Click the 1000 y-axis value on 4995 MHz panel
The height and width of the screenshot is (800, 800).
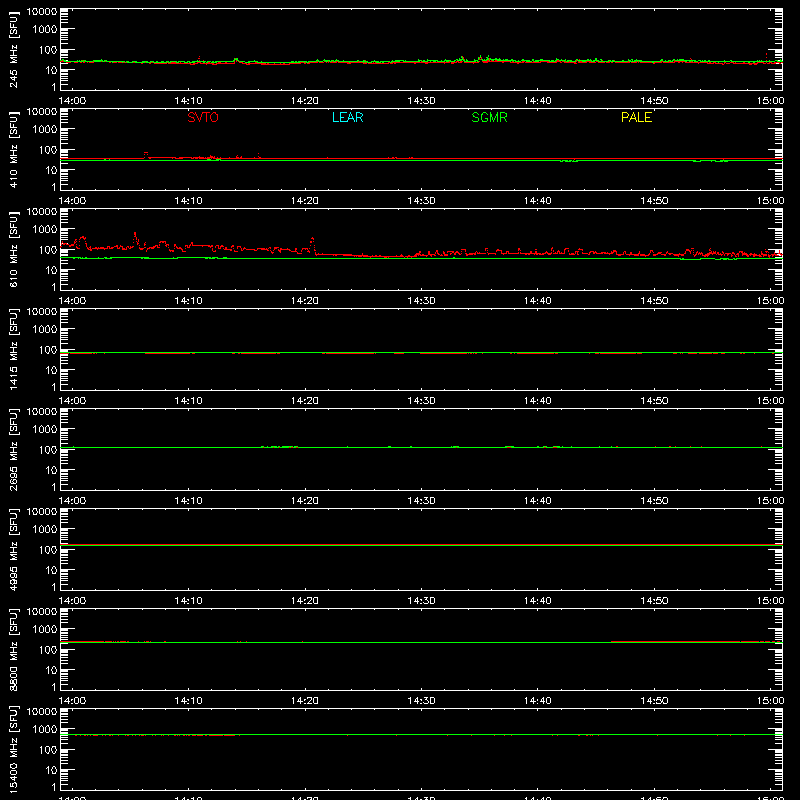[x=45, y=530]
